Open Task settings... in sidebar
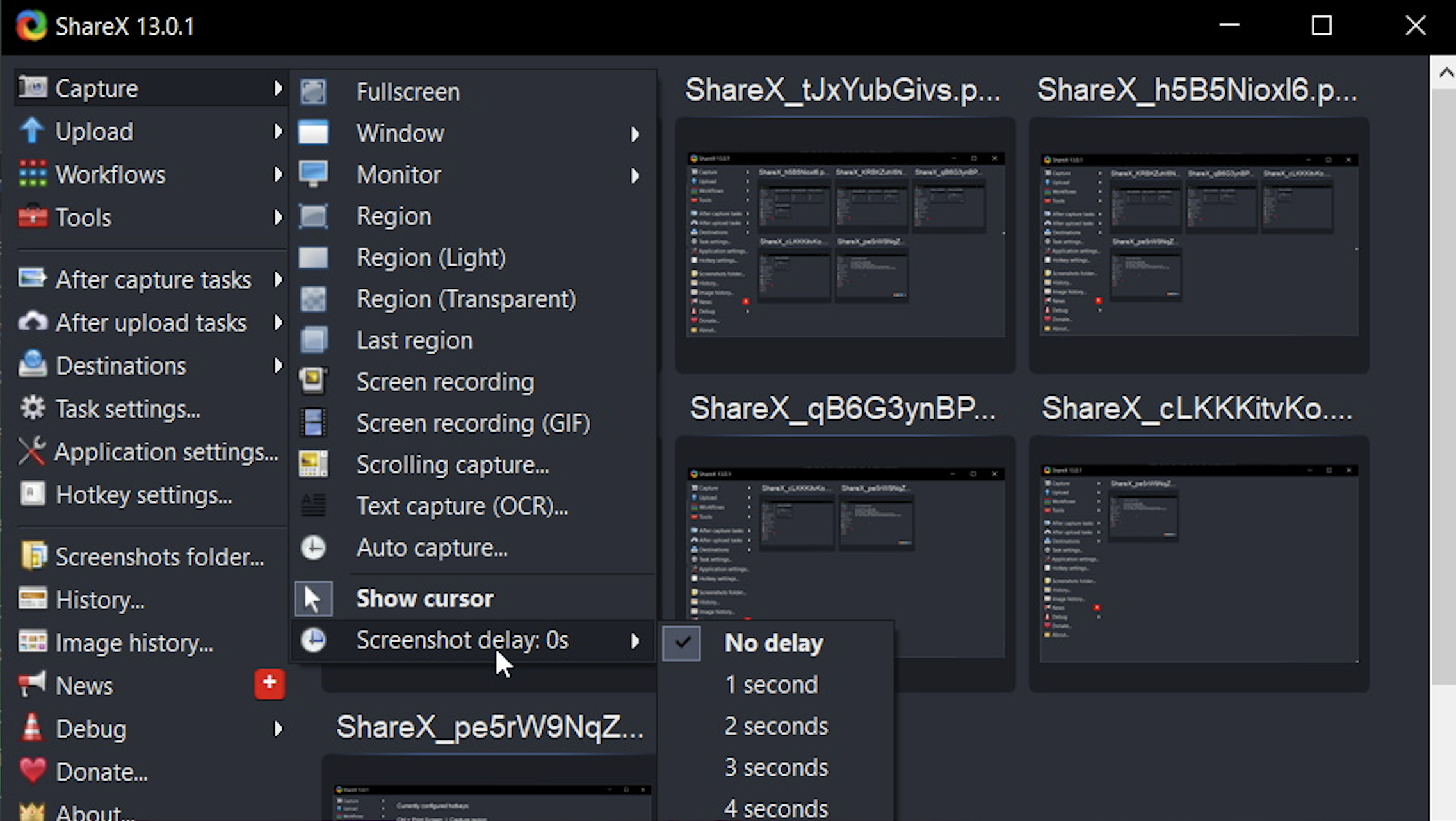 [x=150, y=409]
